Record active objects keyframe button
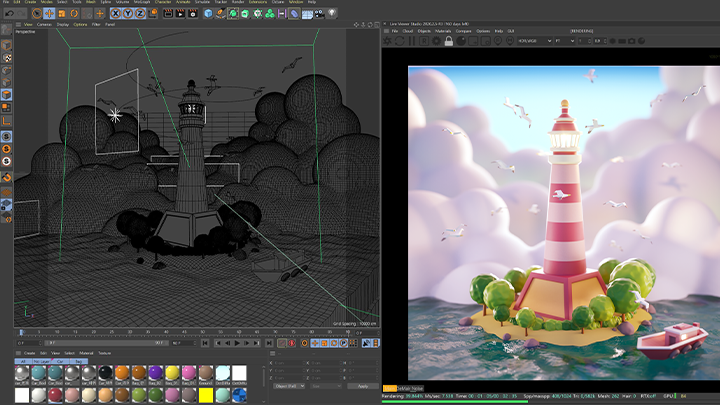The image size is (720, 405). pyautogui.click(x=282, y=343)
